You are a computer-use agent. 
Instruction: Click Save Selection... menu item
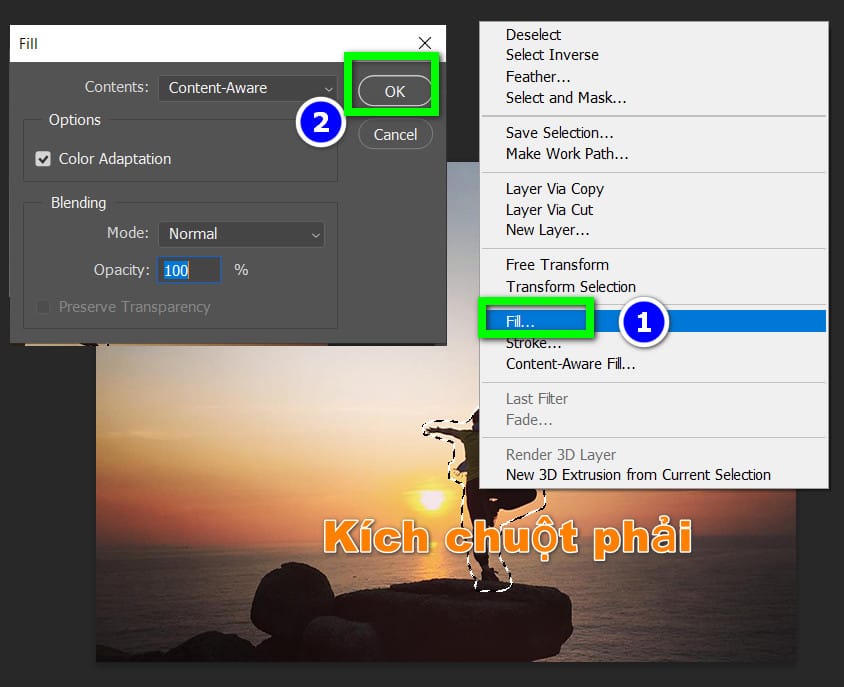(560, 133)
